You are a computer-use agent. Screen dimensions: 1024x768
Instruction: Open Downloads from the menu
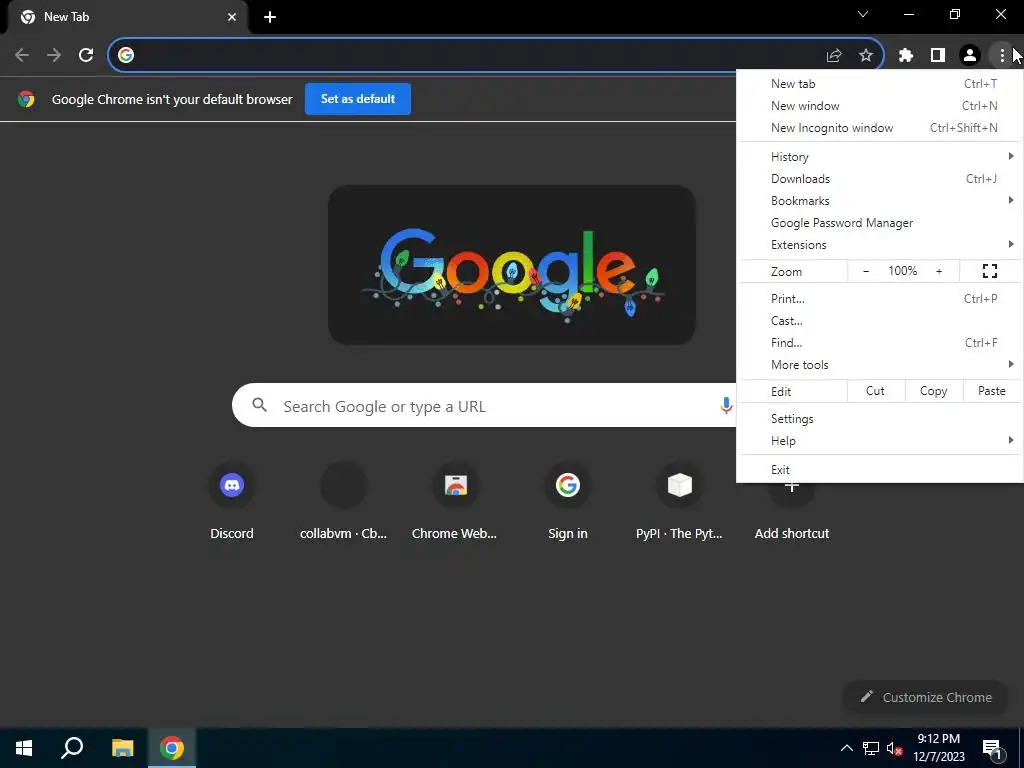pos(880,179)
